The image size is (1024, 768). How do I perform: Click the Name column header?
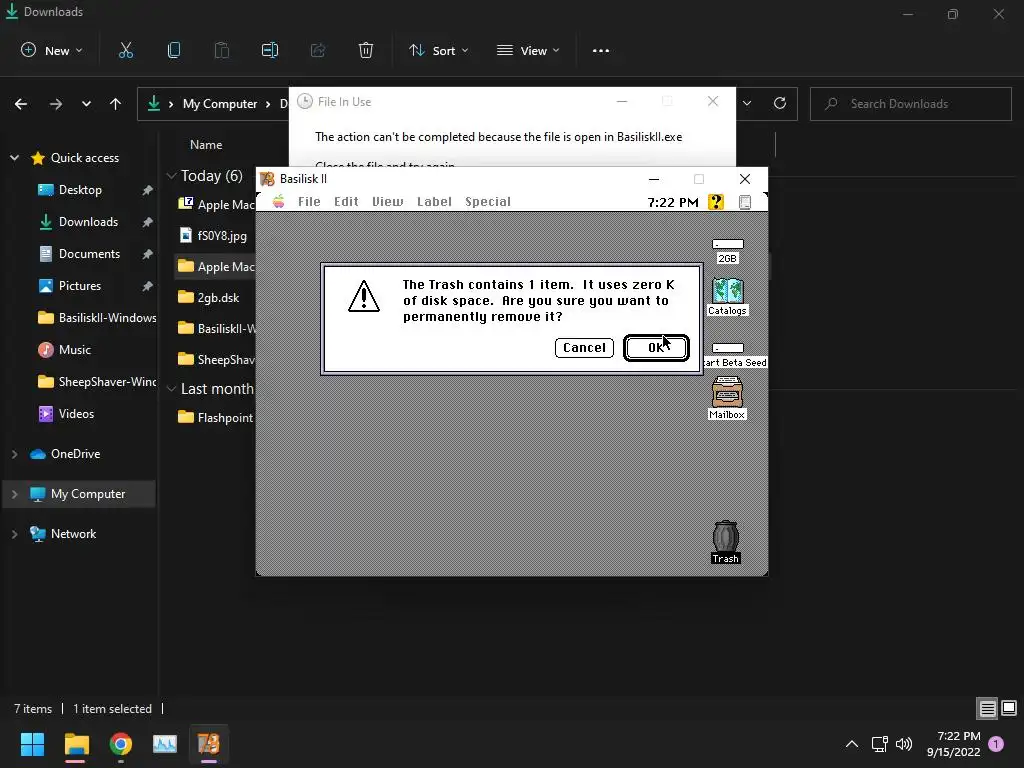click(206, 145)
